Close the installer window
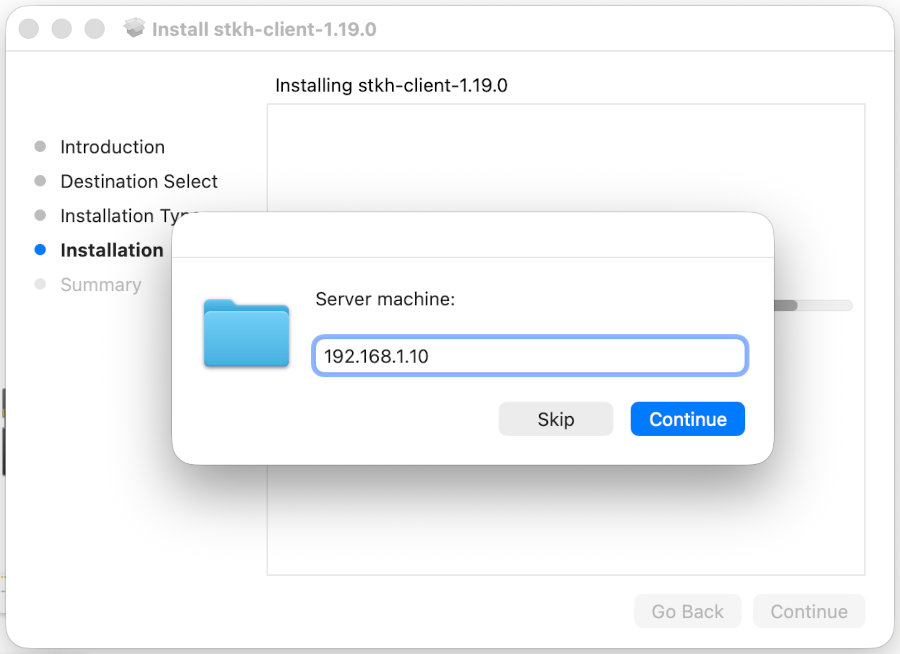The height and width of the screenshot is (654, 900). pos(29,29)
